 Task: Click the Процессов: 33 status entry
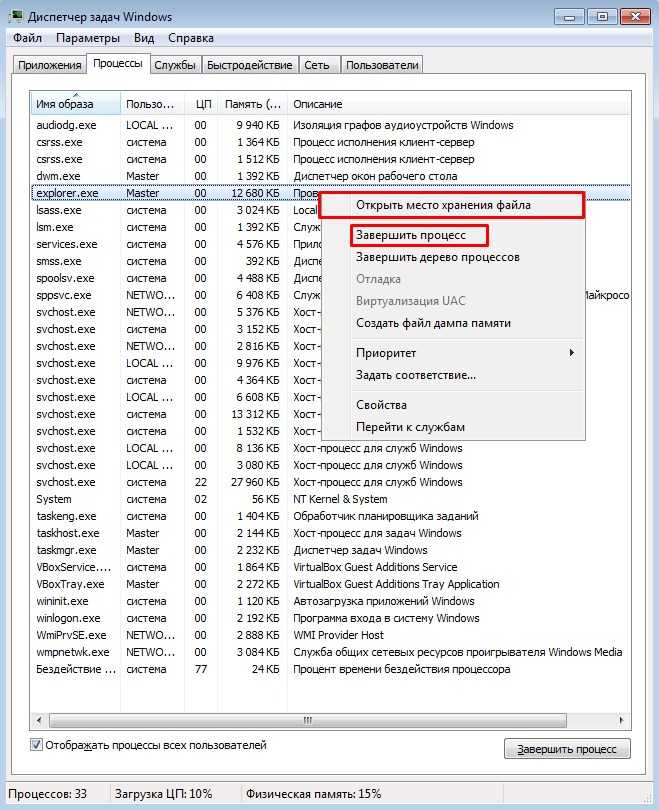[x=48, y=795]
